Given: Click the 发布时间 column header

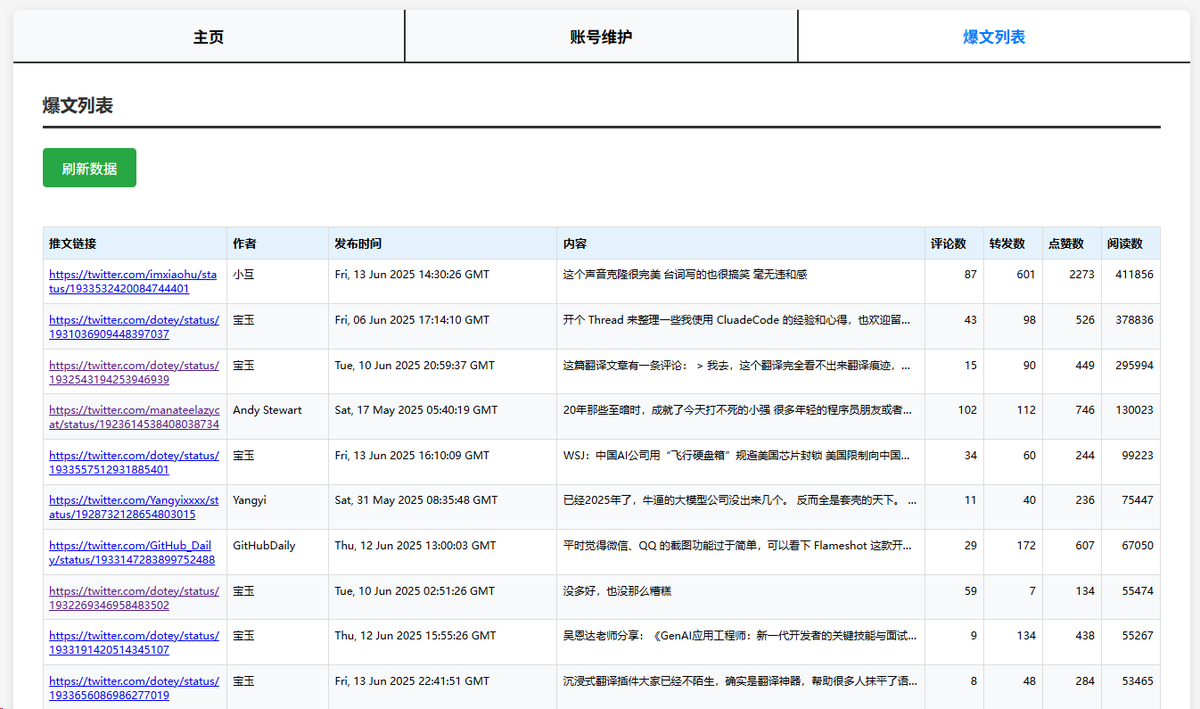Looking at the screenshot, I should click(442, 243).
